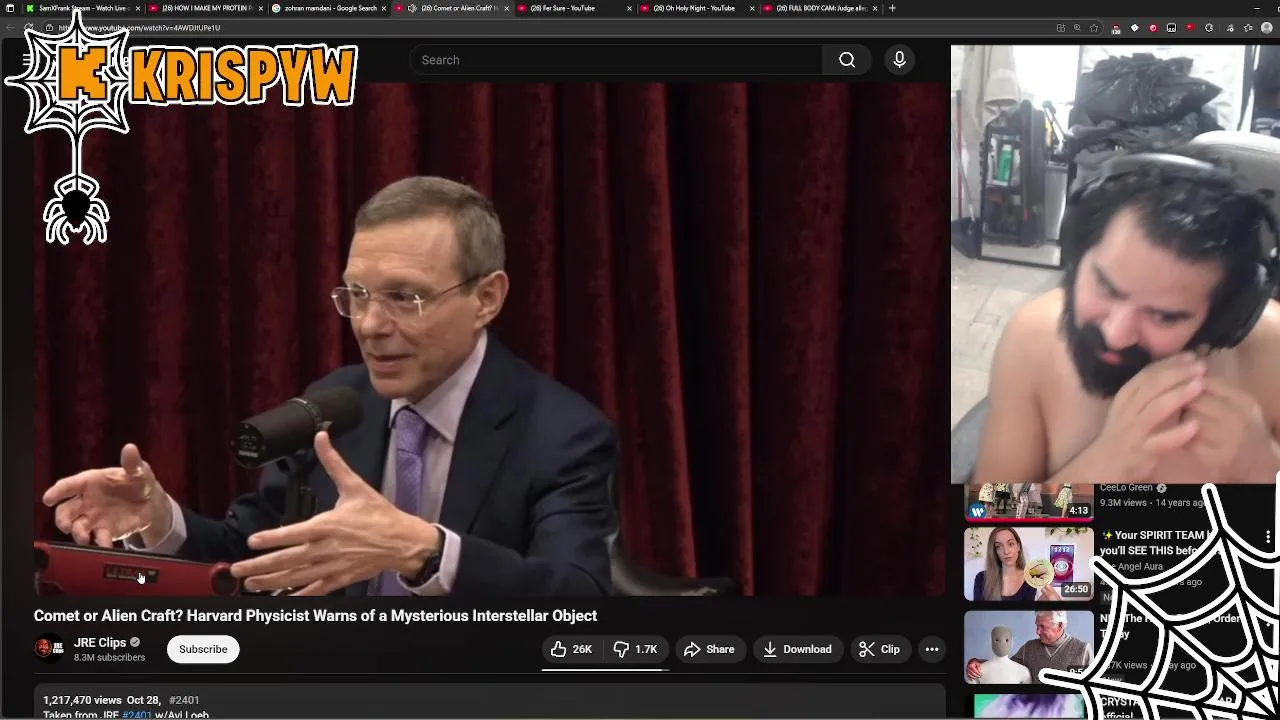Click into the YouTube Search field

(x=615, y=60)
